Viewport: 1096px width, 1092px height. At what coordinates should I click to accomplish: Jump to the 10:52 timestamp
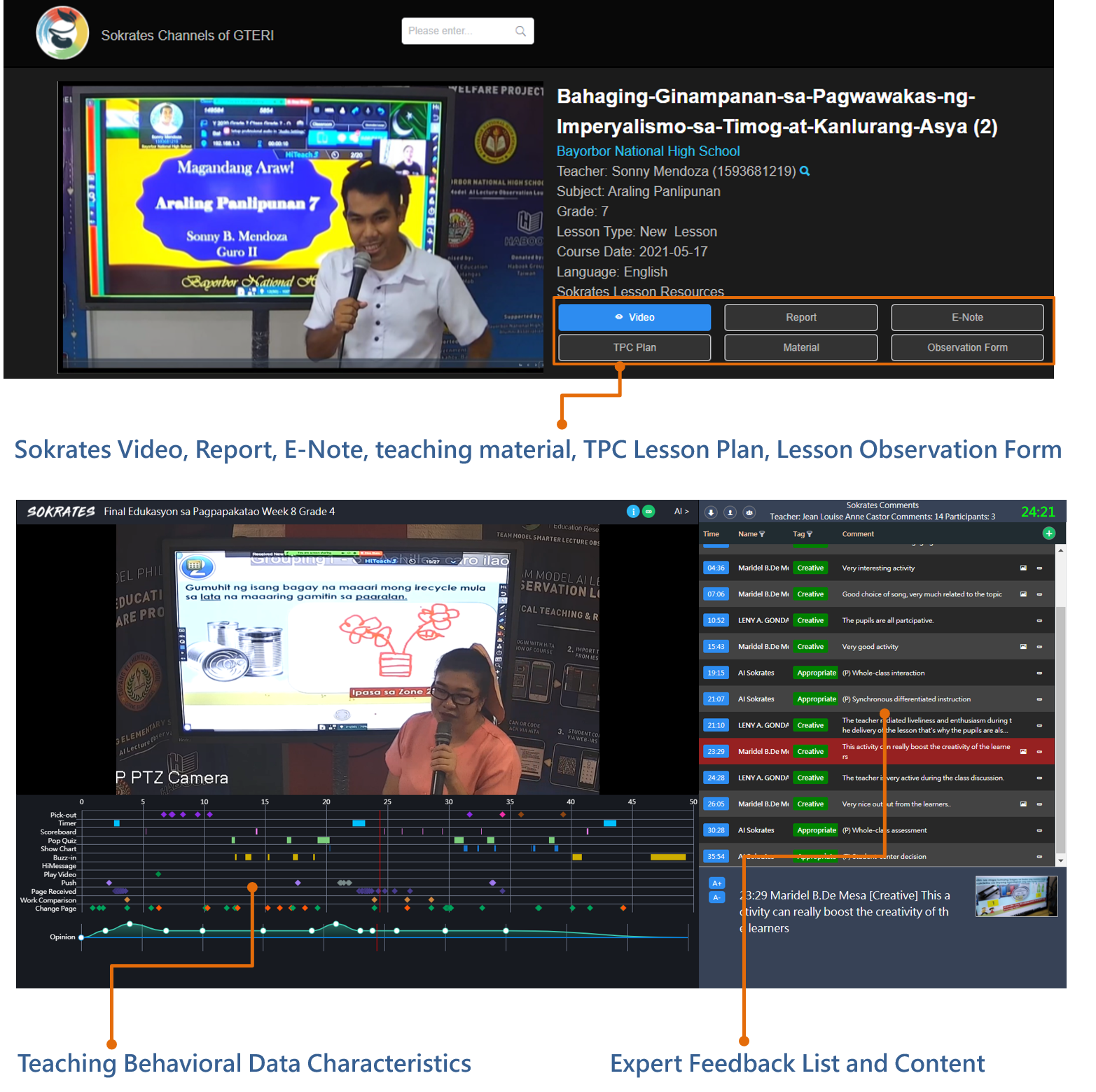tap(716, 620)
